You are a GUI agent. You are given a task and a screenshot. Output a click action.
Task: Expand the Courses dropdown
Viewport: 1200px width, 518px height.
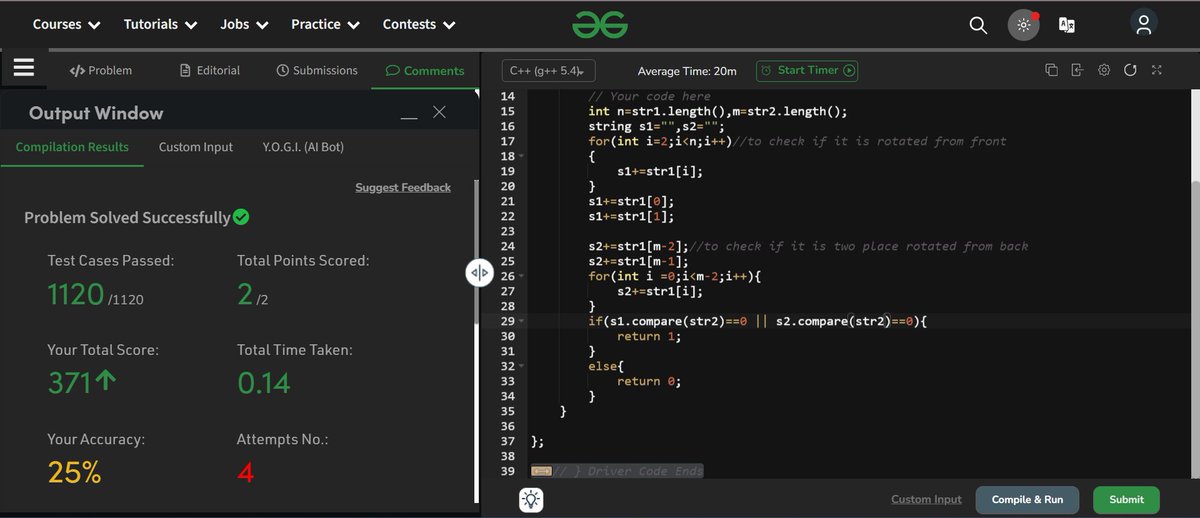coord(66,24)
